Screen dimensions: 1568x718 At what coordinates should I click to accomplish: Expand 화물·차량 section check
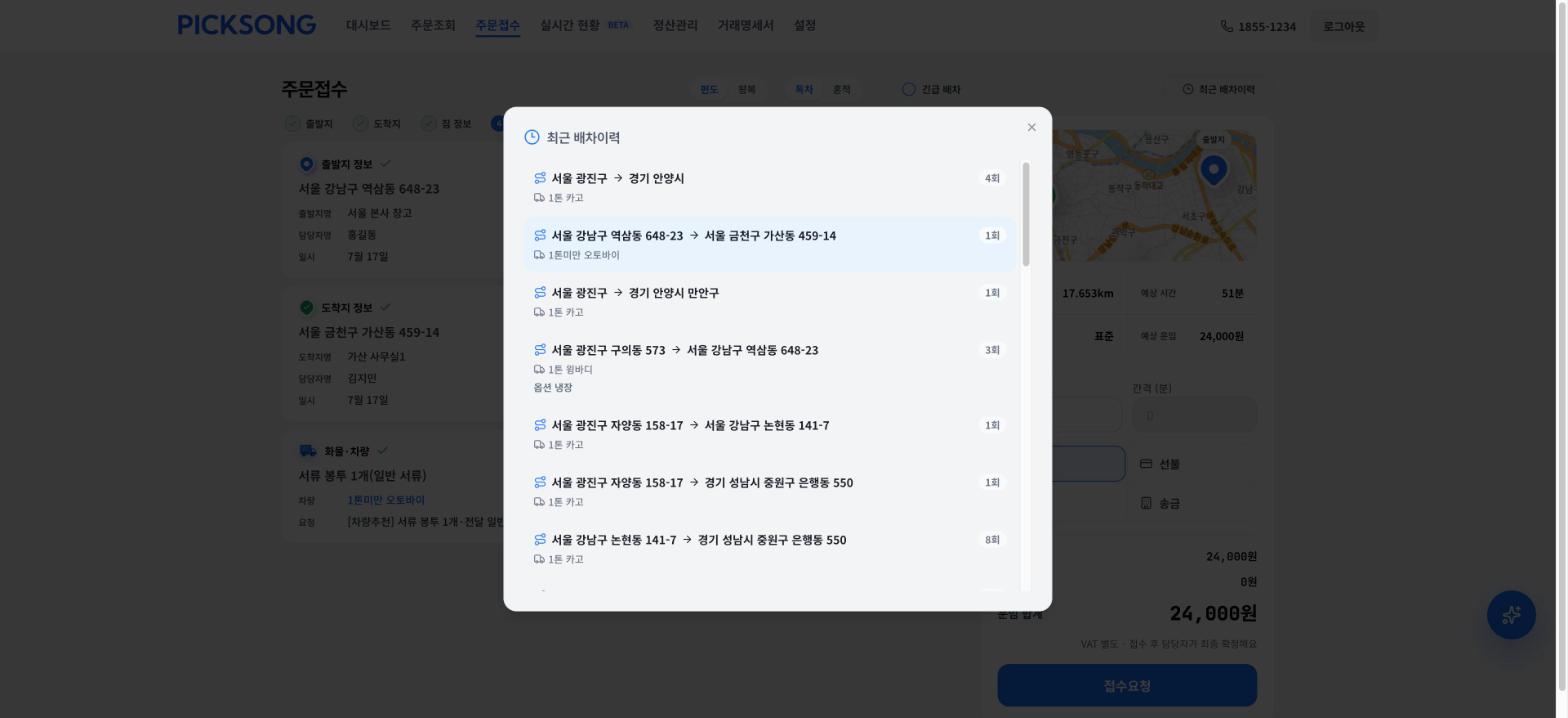382,451
